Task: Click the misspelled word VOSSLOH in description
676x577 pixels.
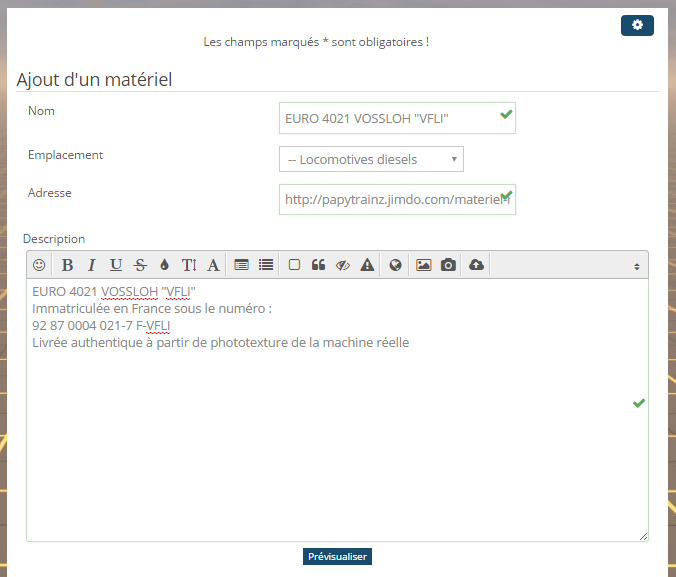Action: (x=129, y=292)
